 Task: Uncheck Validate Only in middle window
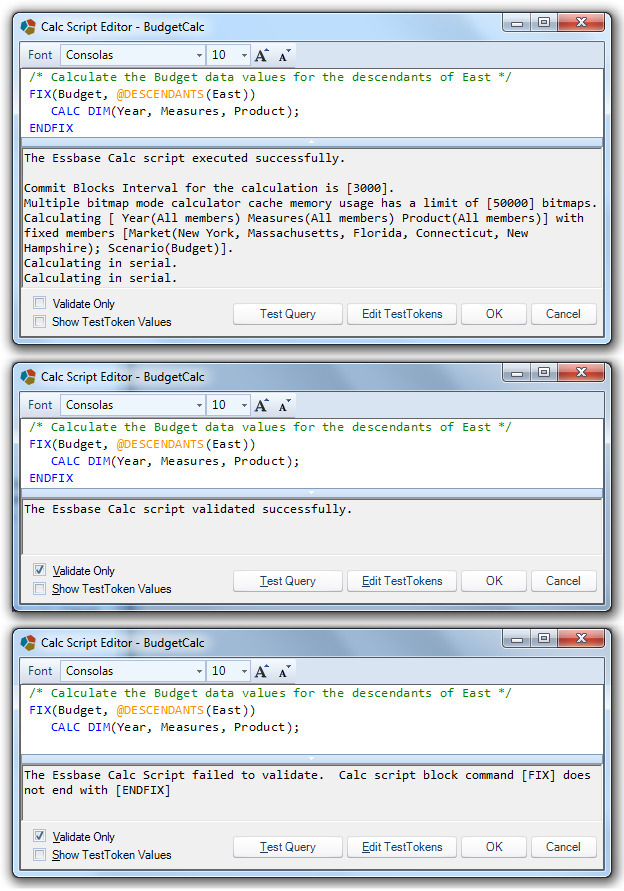point(39,570)
